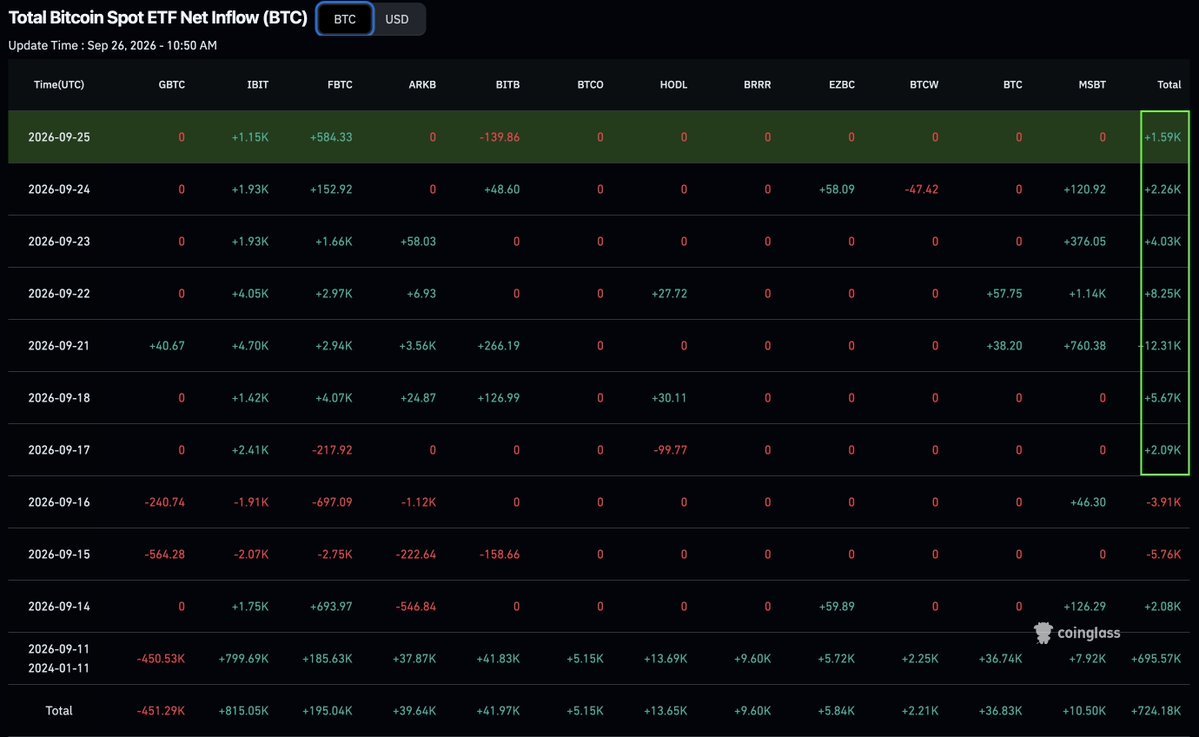Click the +48.60 BITB value
Viewport: 1199px width, 737px height.
pyautogui.click(x=502, y=190)
